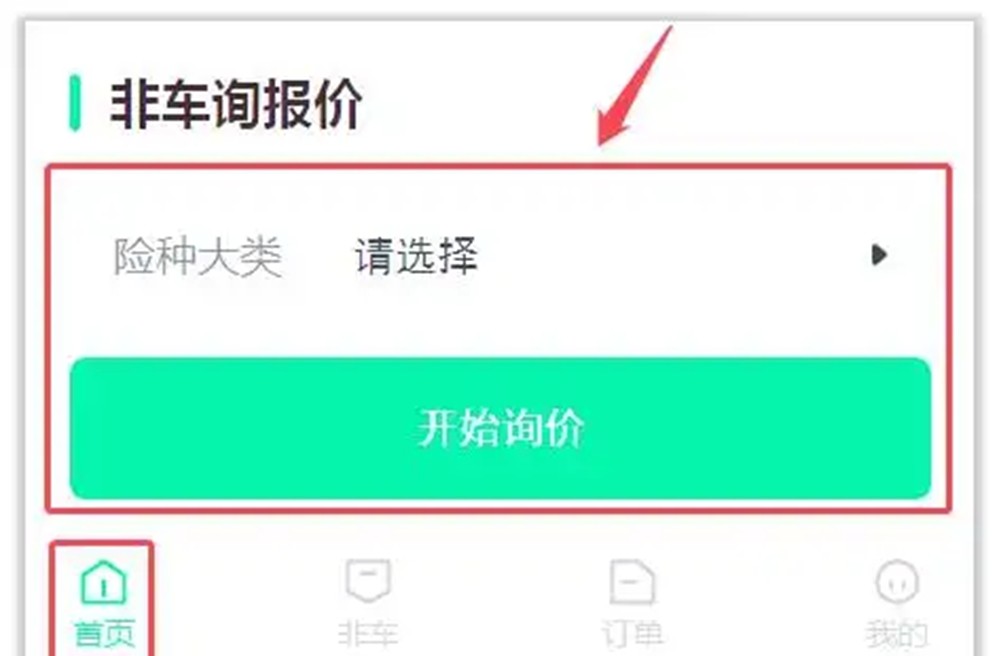Open the 我的 face profile icon
The image size is (999, 656).
897,581
